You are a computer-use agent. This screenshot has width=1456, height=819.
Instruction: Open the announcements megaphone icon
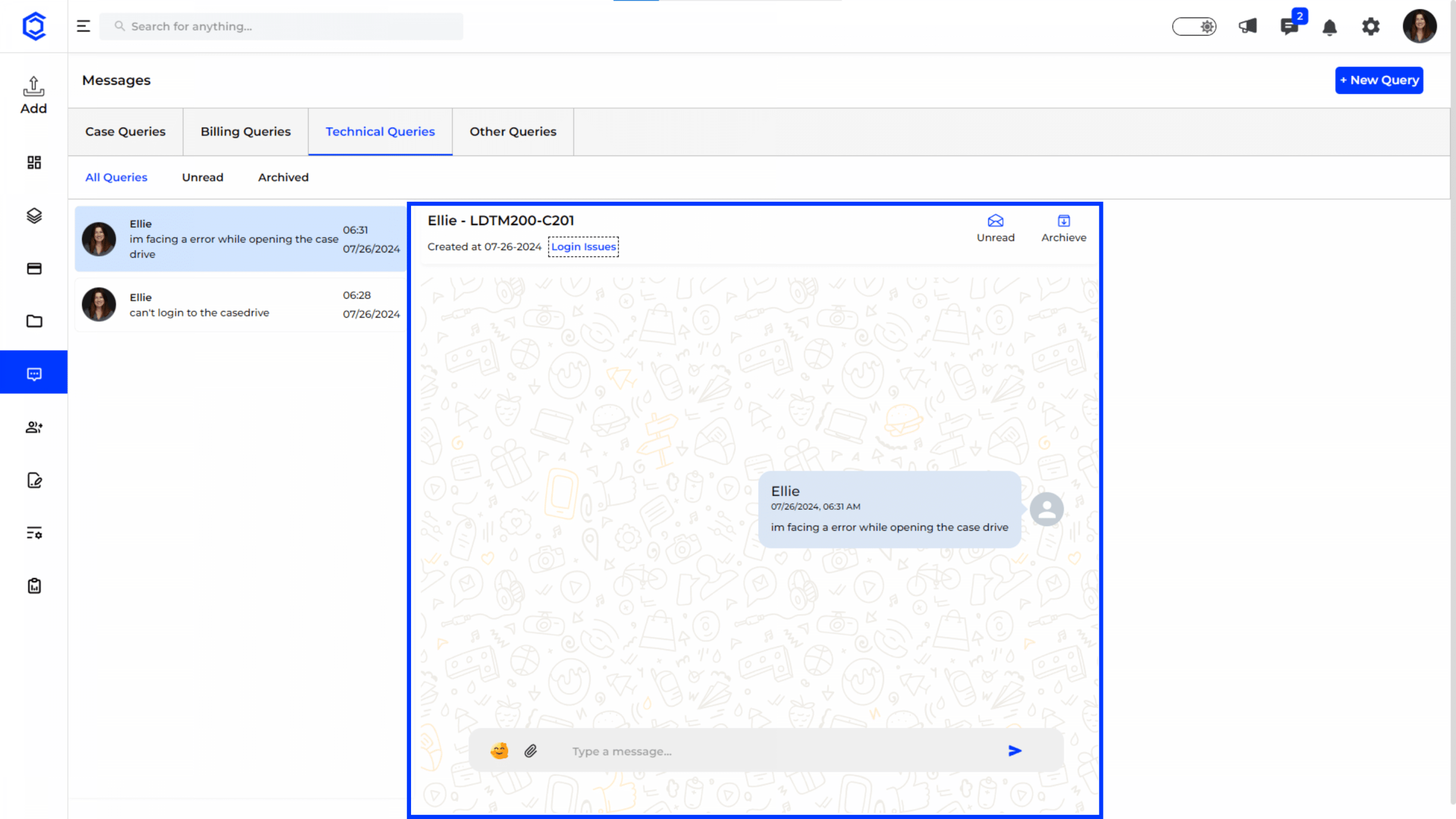(x=1247, y=26)
